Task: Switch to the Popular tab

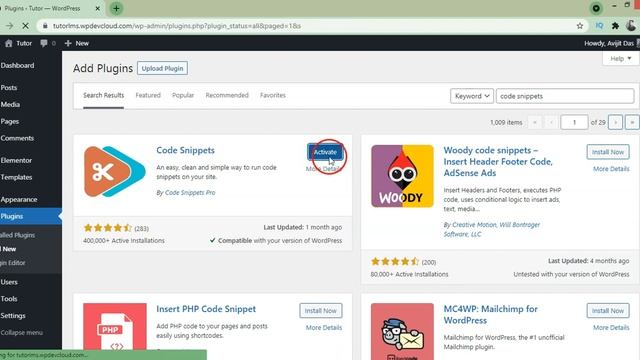Action: pos(183,95)
